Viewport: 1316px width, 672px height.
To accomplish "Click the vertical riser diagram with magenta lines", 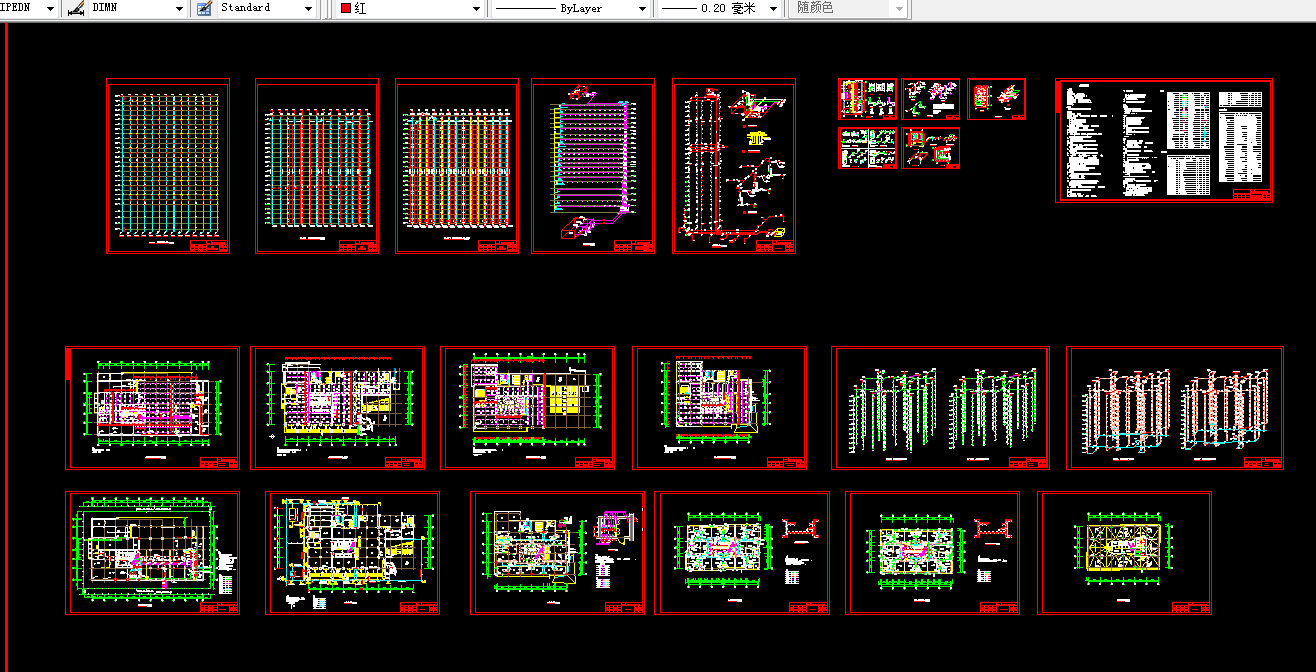I will (593, 165).
